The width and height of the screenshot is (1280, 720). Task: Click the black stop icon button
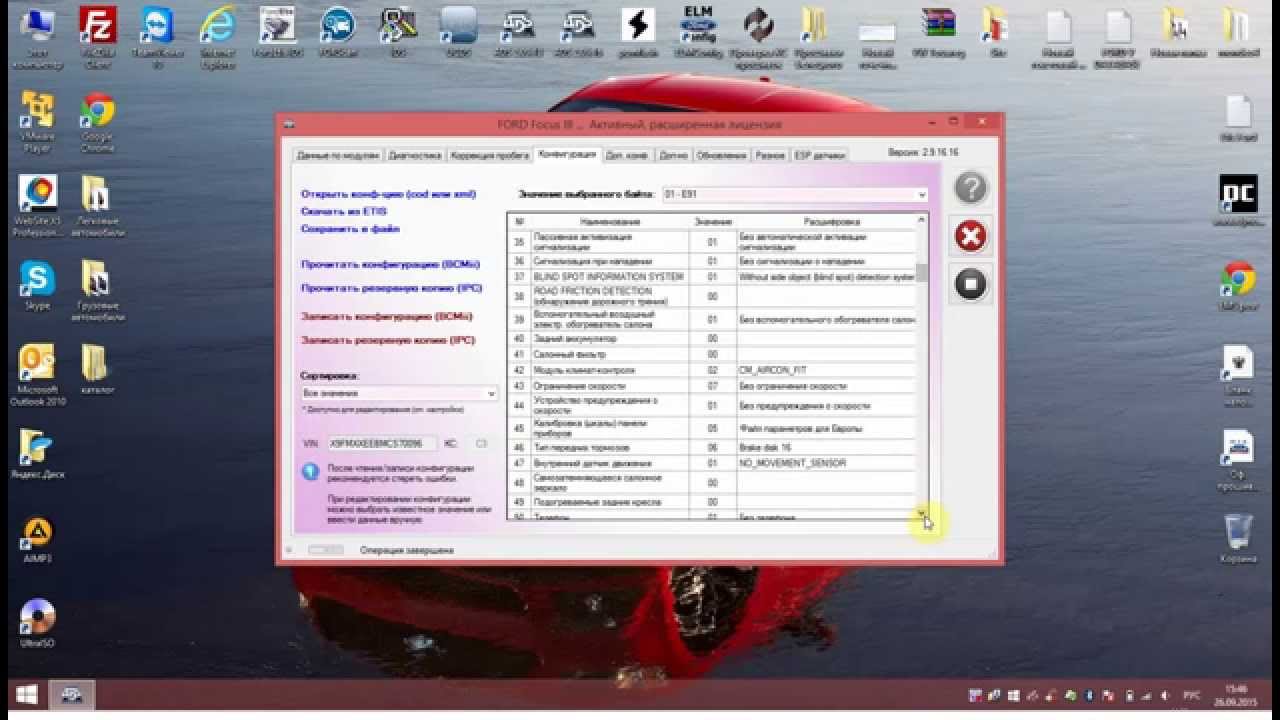tap(970, 284)
